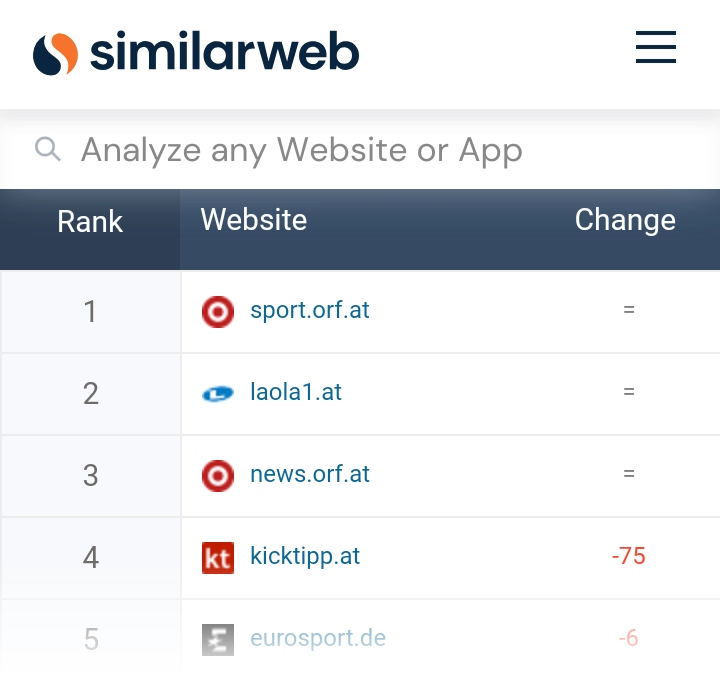
Task: Click the Change column header
Action: pos(625,220)
